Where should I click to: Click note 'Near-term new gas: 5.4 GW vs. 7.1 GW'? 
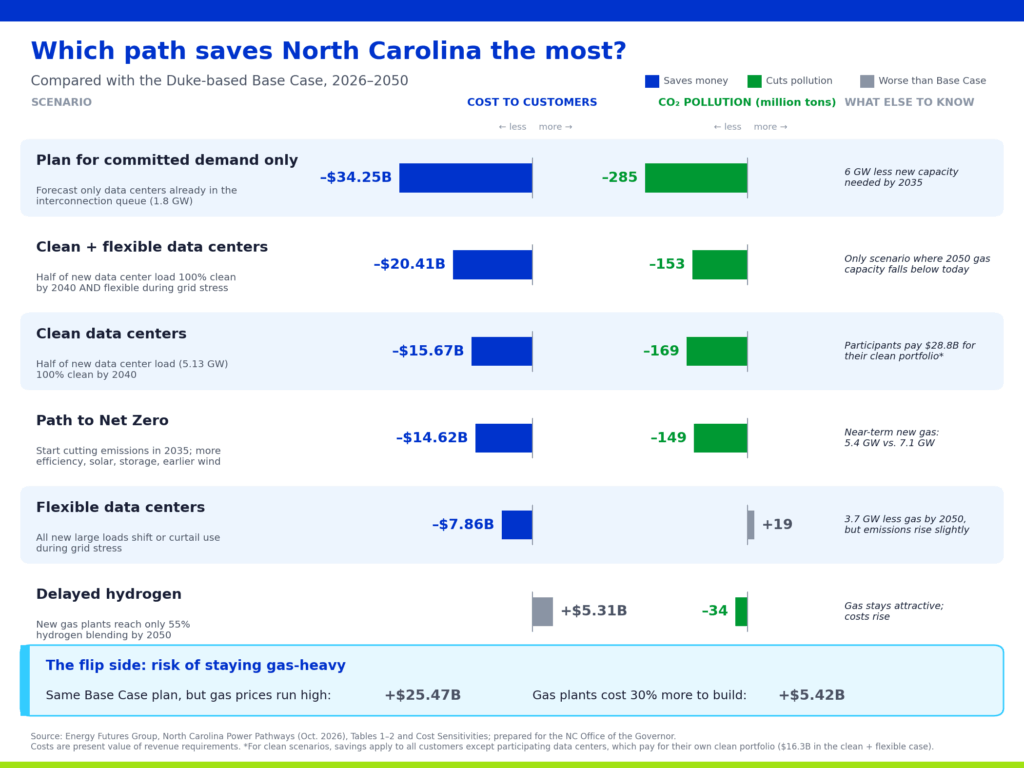pos(891,438)
